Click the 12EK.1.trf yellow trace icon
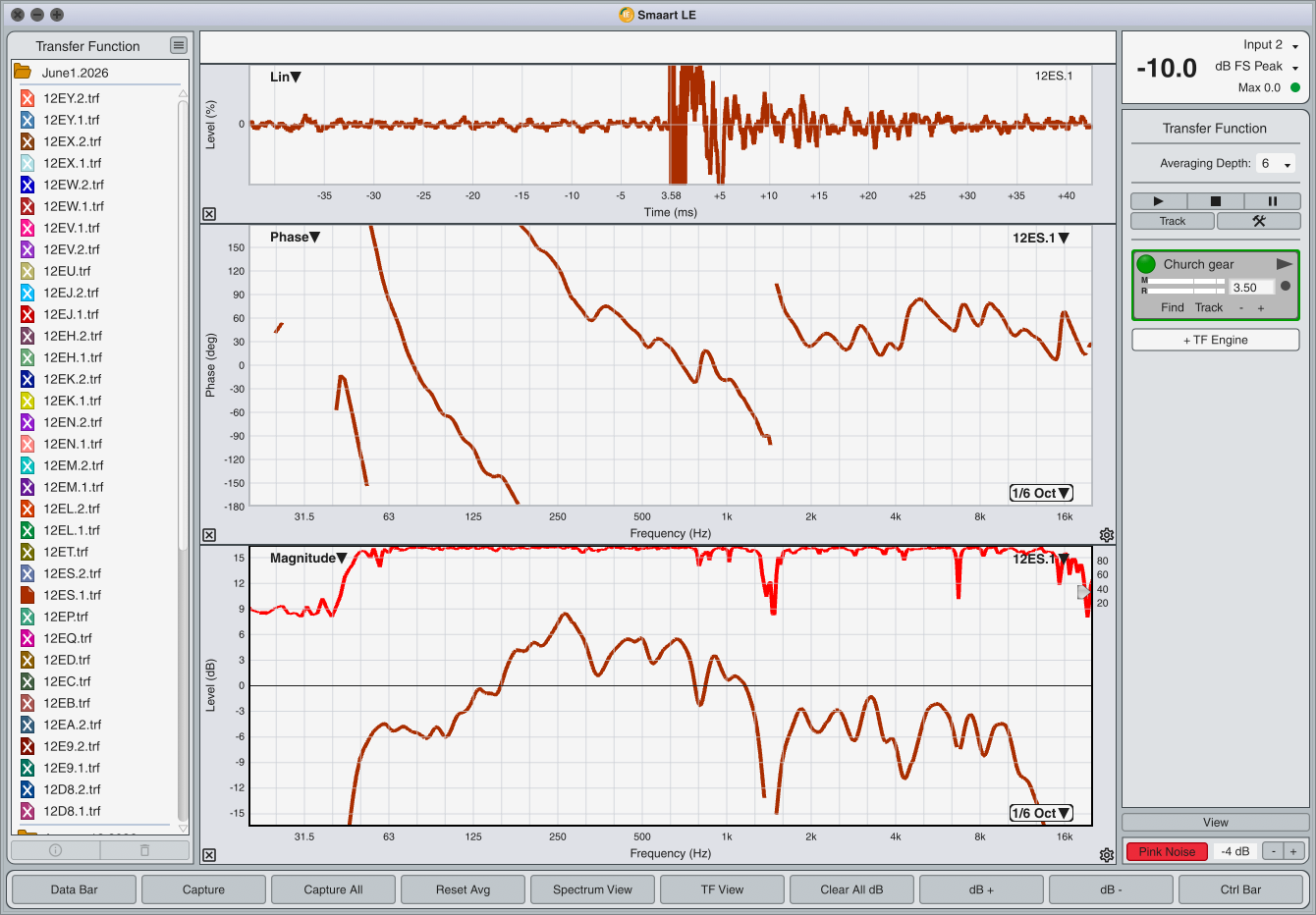1316x915 pixels. pyautogui.click(x=27, y=401)
